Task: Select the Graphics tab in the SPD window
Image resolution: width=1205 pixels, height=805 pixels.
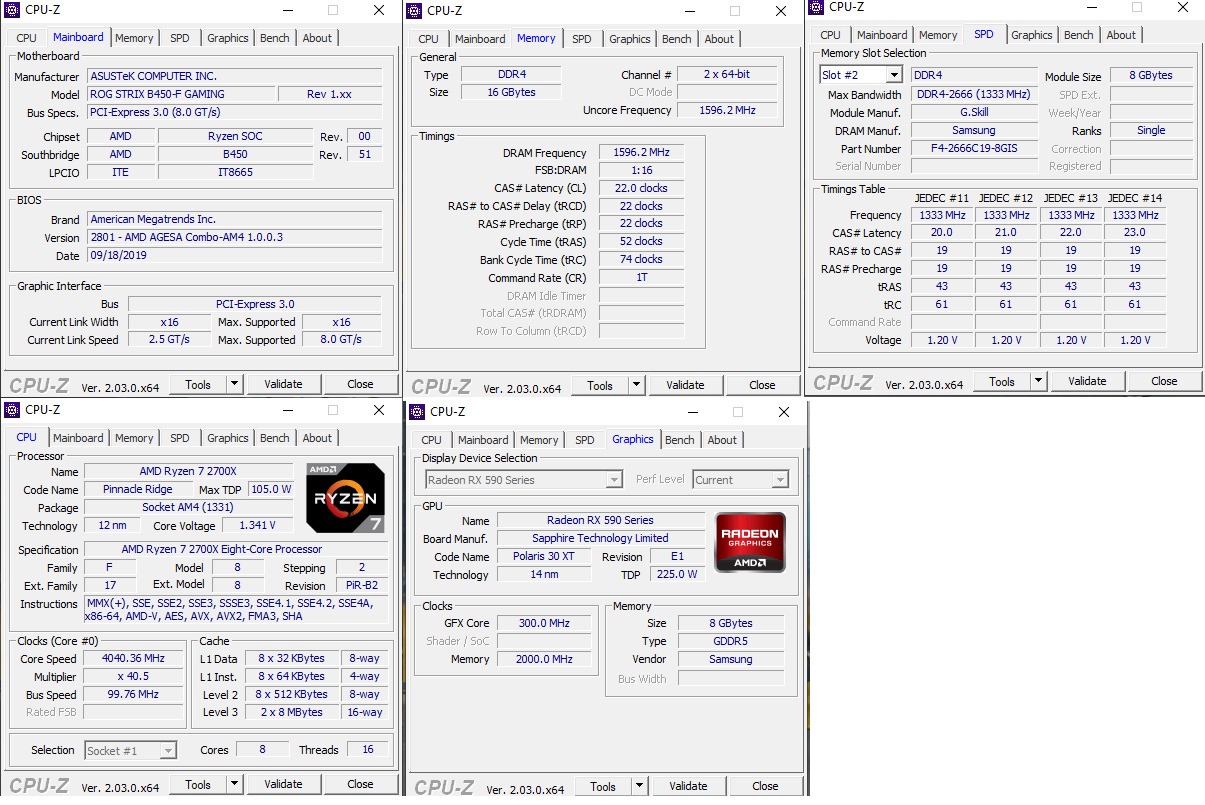Action: point(1032,35)
